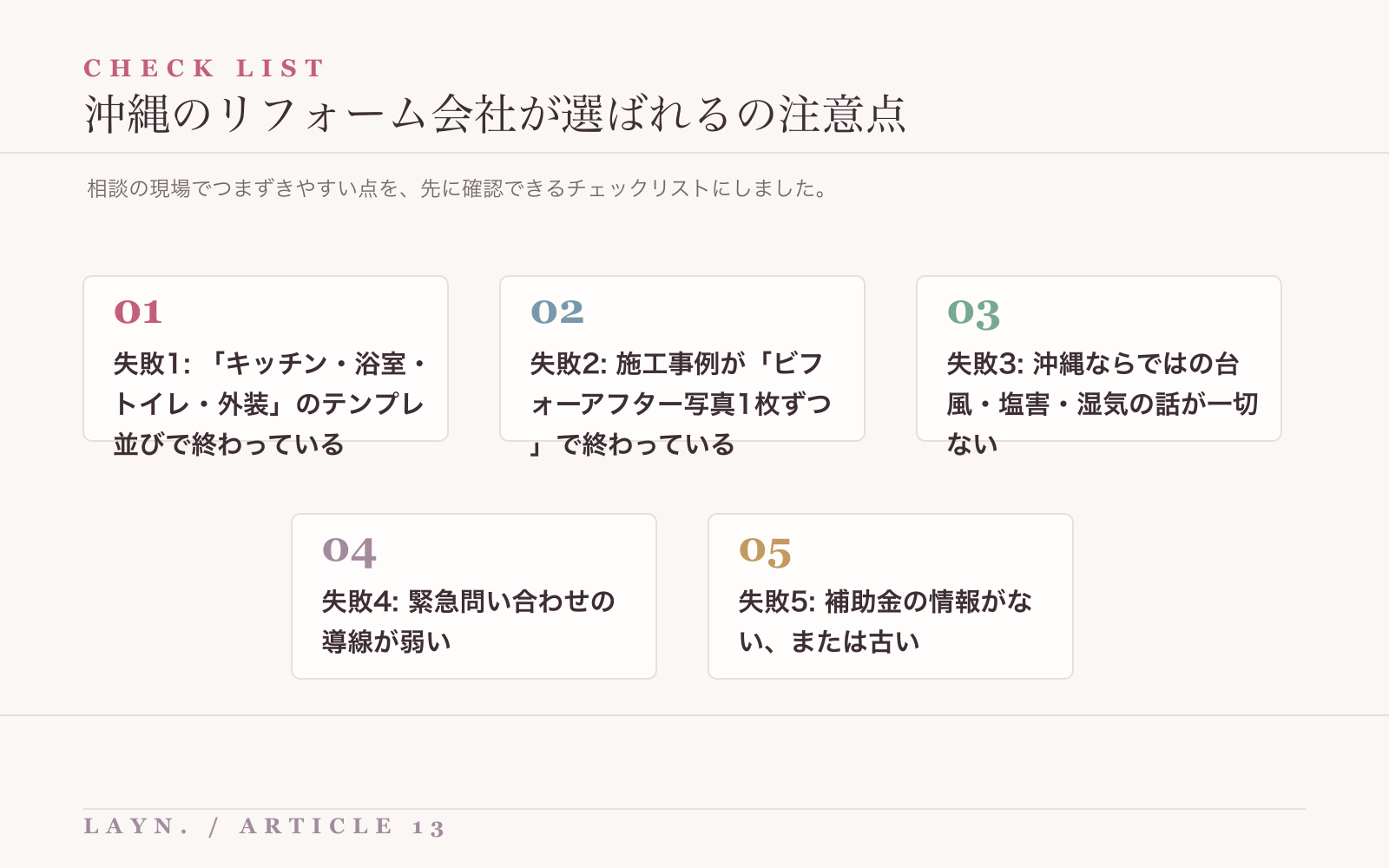Click the purple 04 number
The width and height of the screenshot is (1389, 868).
pyautogui.click(x=349, y=551)
